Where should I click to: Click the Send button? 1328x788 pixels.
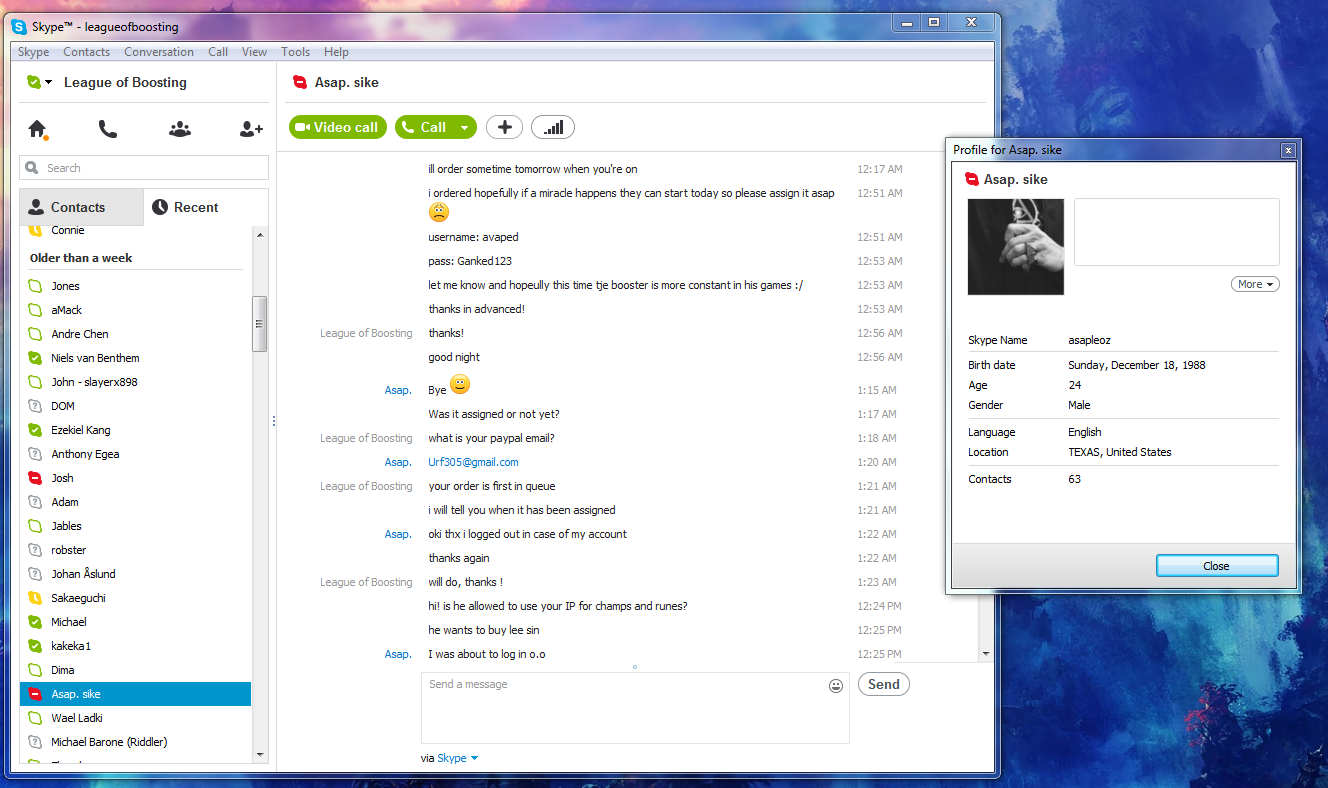pyautogui.click(x=884, y=684)
